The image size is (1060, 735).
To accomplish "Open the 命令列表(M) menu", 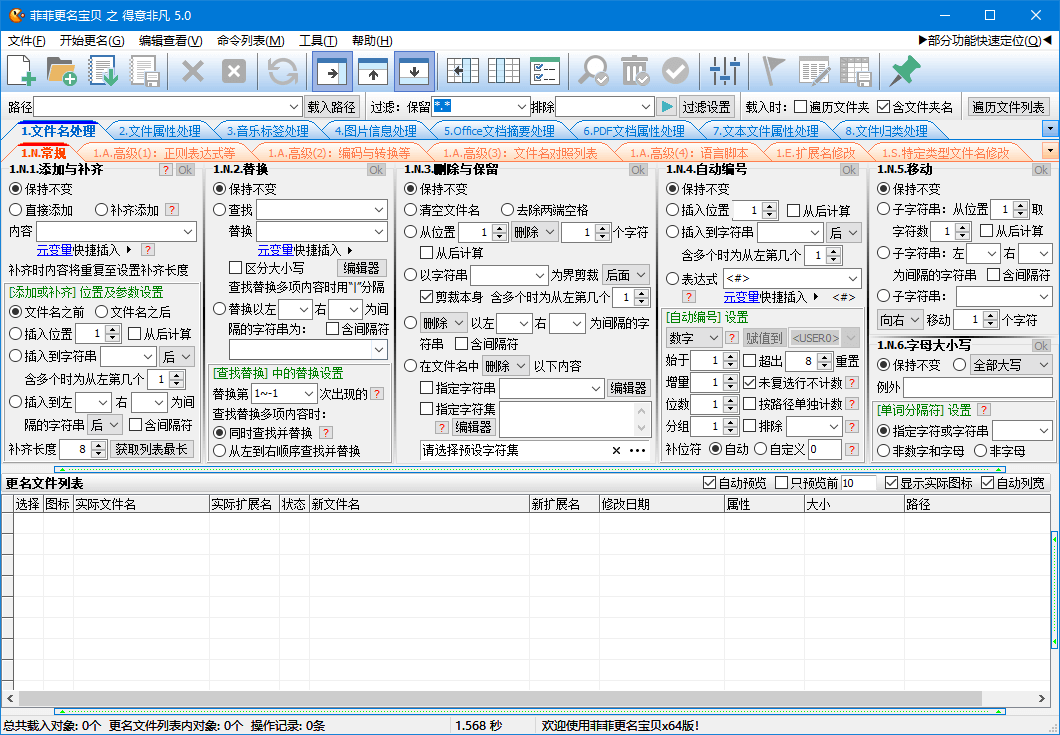I will [x=250, y=41].
